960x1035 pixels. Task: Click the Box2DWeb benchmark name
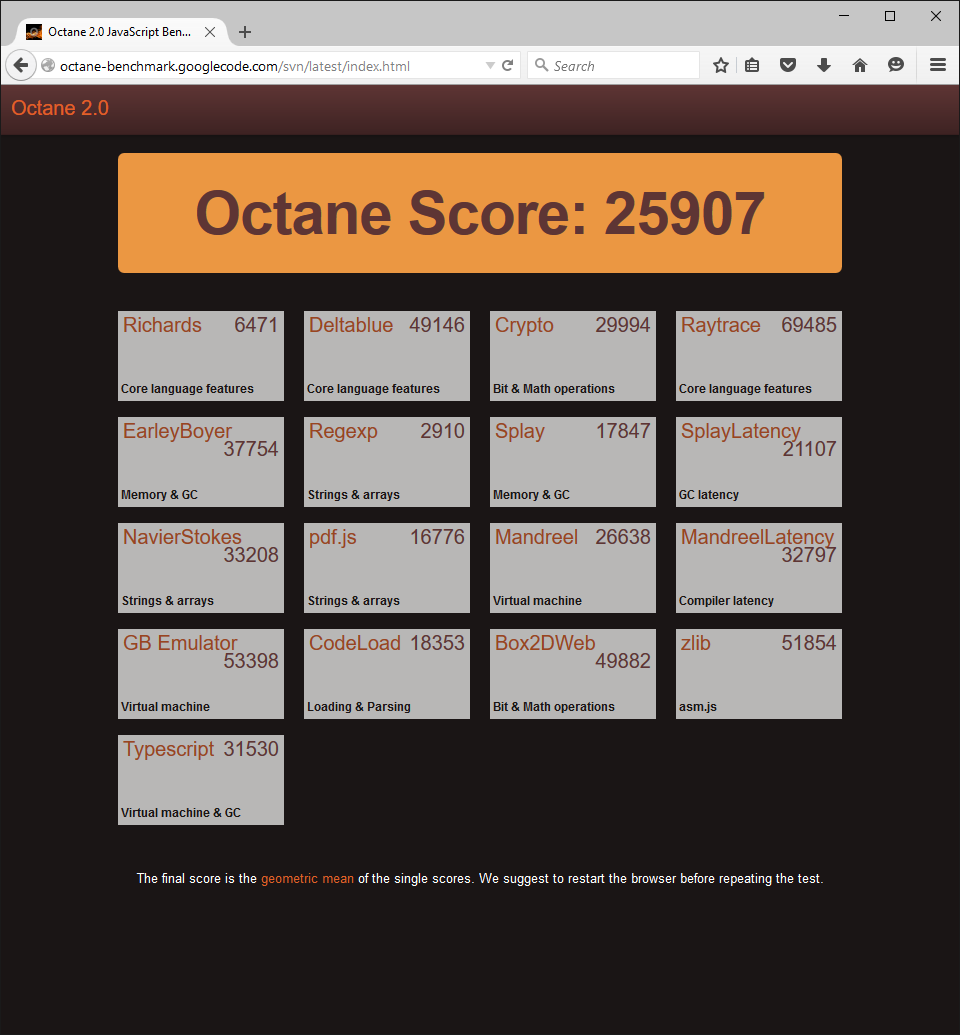(x=545, y=643)
